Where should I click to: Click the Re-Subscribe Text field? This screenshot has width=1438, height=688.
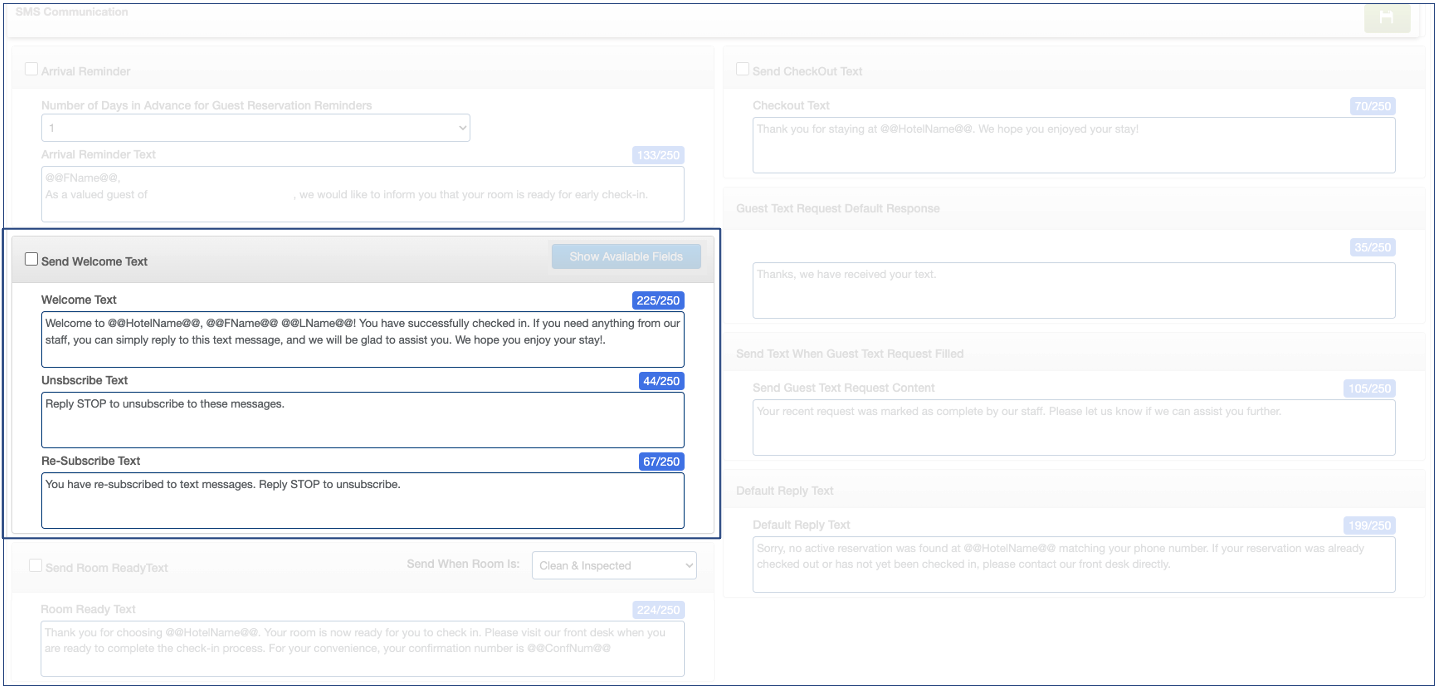362,500
